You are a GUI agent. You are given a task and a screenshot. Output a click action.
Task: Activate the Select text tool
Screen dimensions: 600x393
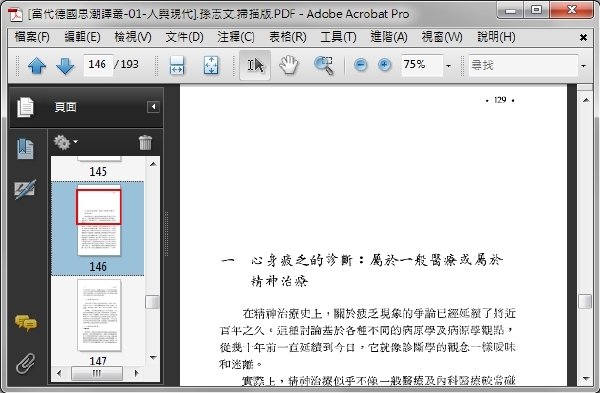(255, 65)
